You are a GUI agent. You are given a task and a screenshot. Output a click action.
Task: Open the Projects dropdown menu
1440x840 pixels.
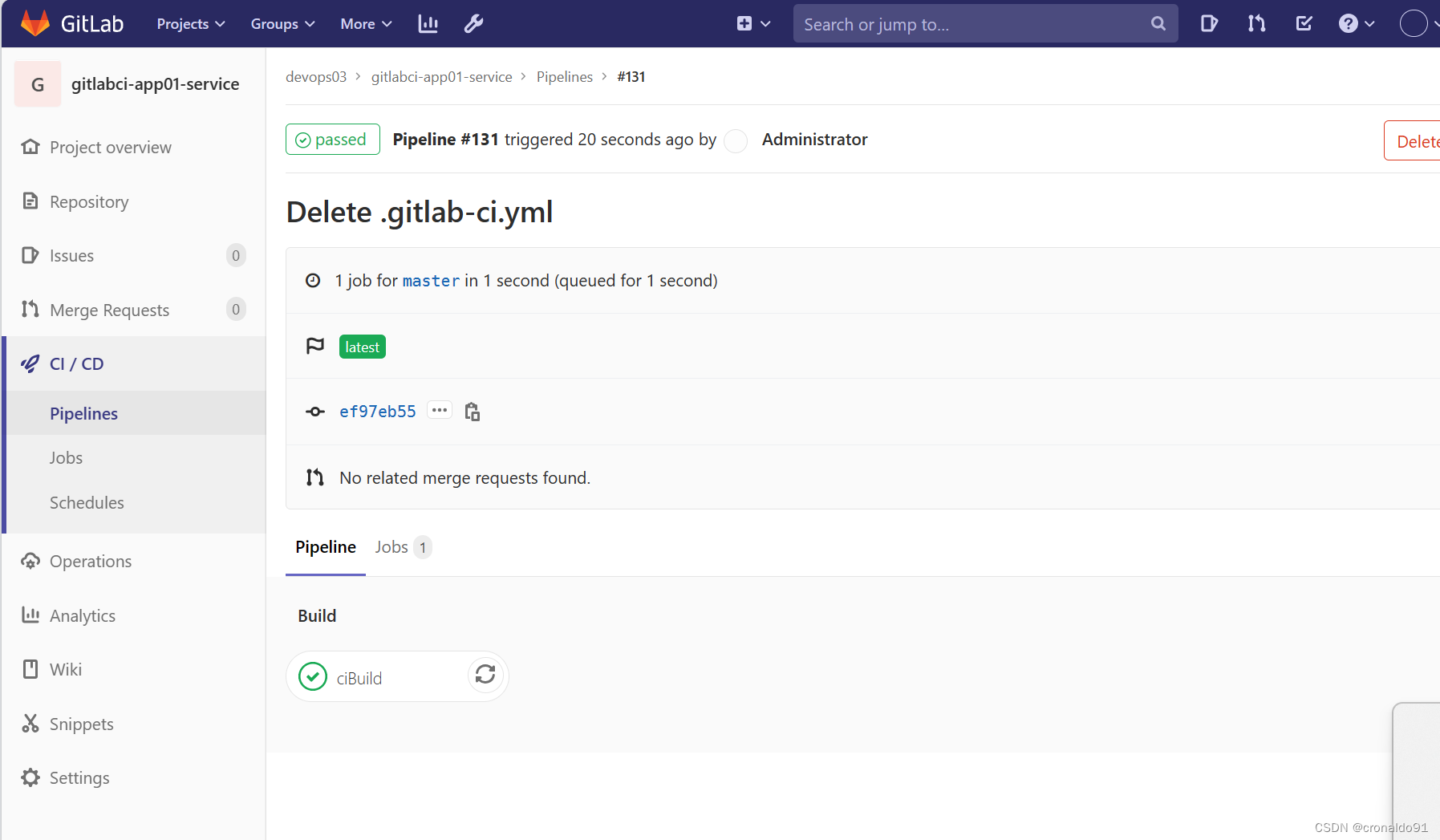[191, 24]
